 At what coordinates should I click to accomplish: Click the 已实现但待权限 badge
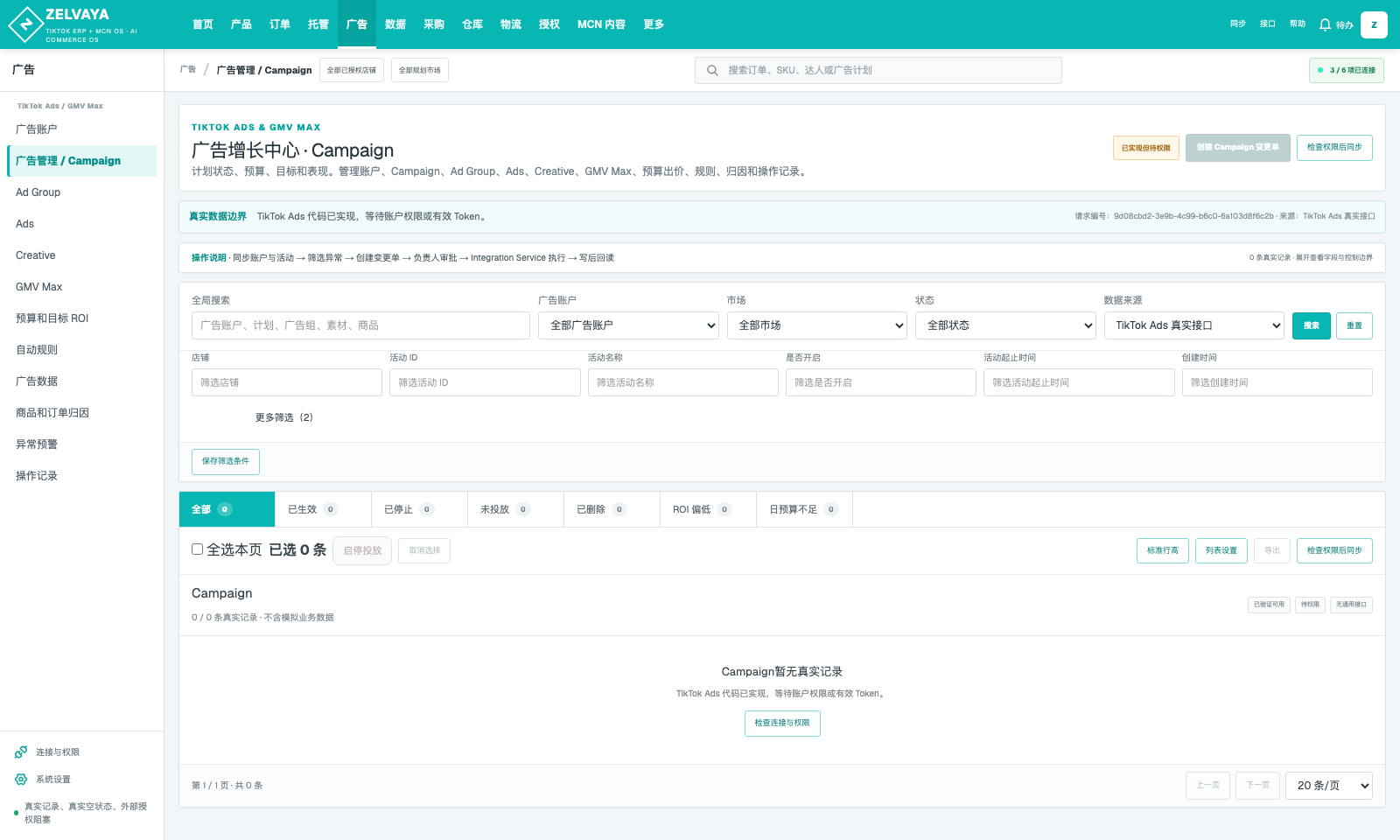tap(1146, 148)
